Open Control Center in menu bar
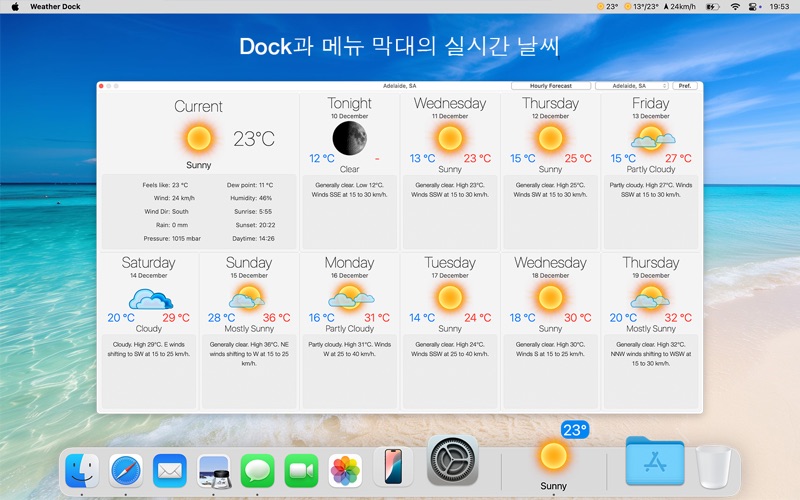Viewport: 800px width, 500px height. coord(754,7)
